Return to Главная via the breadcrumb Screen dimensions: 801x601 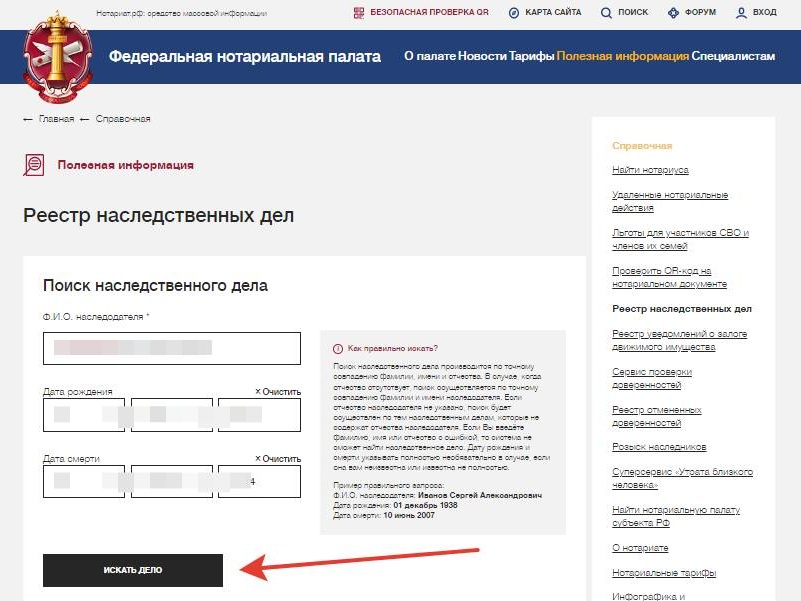[x=55, y=117]
